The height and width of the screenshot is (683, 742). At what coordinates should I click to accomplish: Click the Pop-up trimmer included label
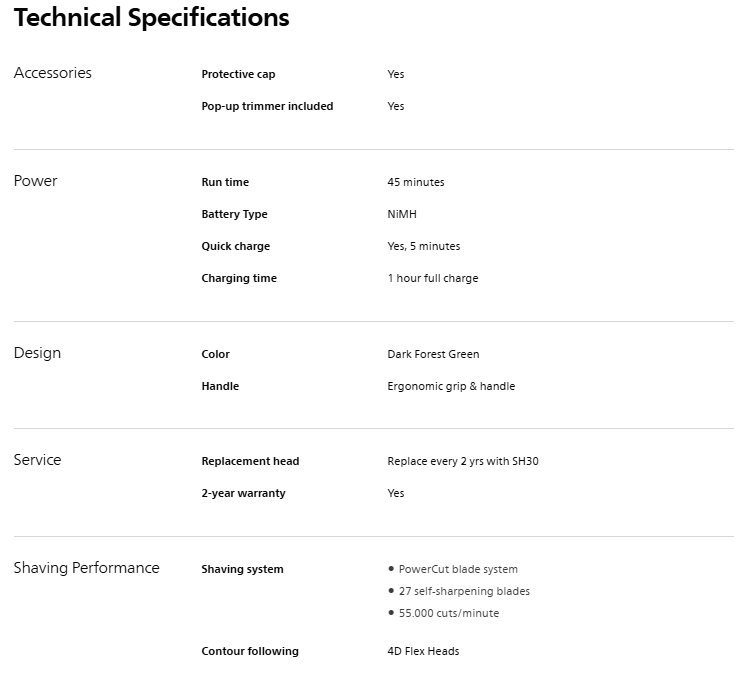[267, 106]
